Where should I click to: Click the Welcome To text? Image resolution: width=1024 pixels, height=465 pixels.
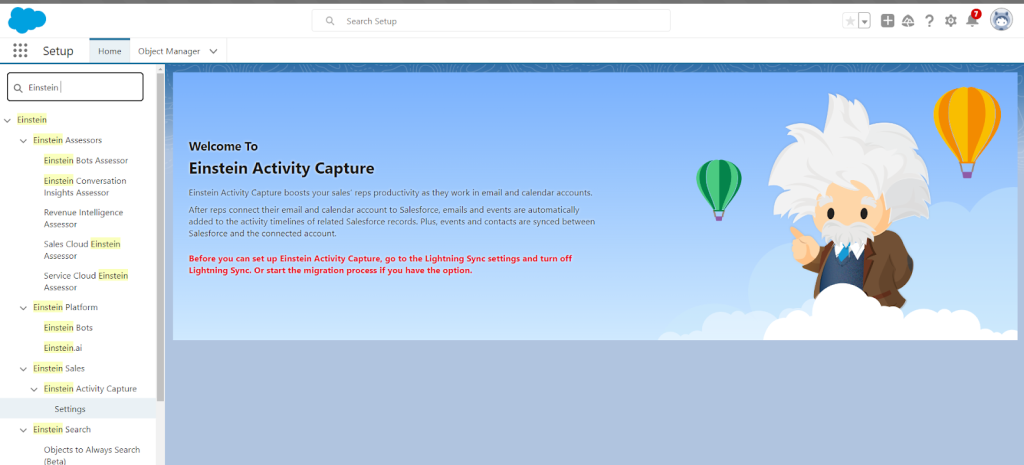coord(223,146)
